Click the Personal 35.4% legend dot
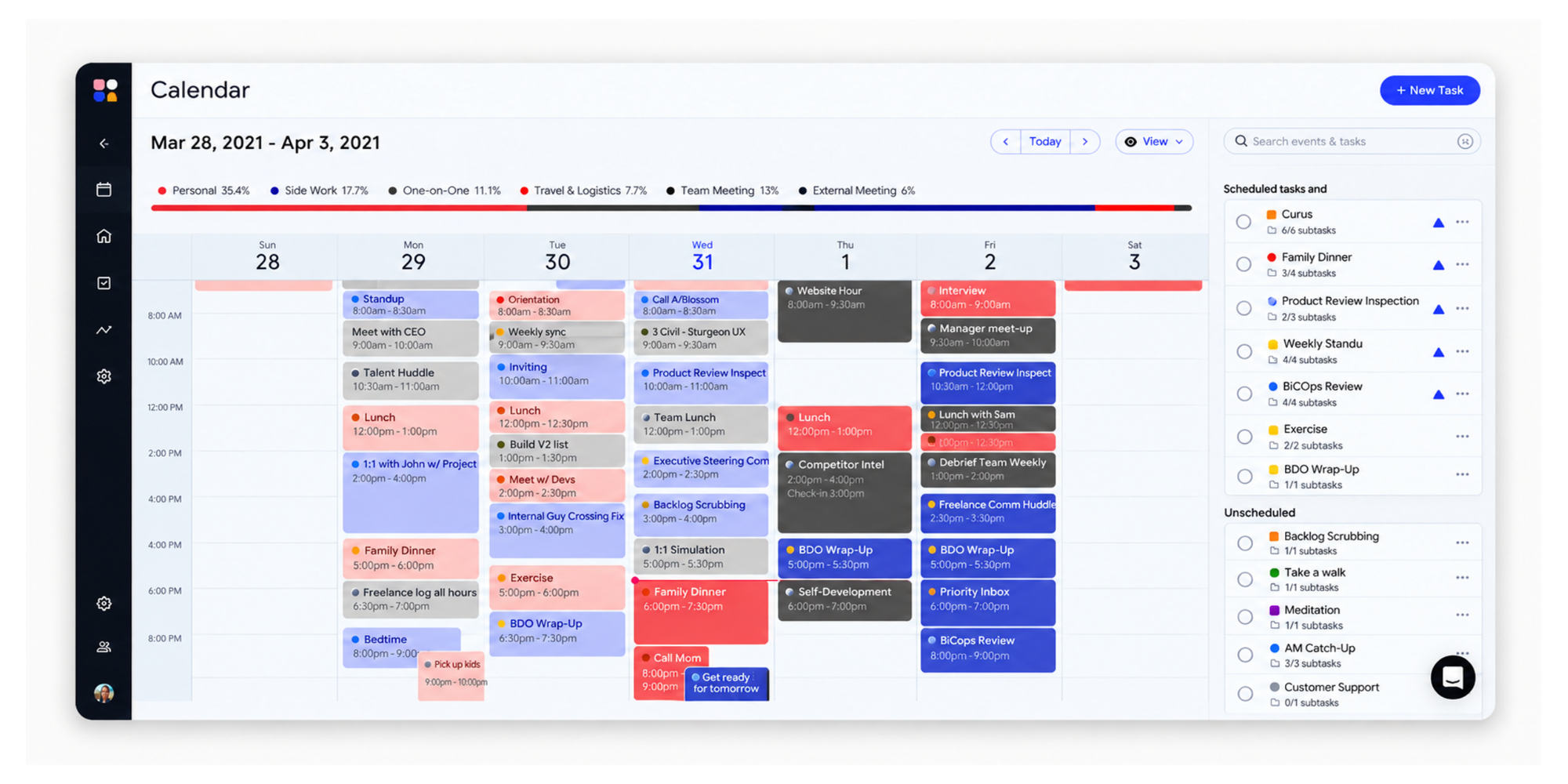This screenshot has height=784, width=1568. click(162, 191)
